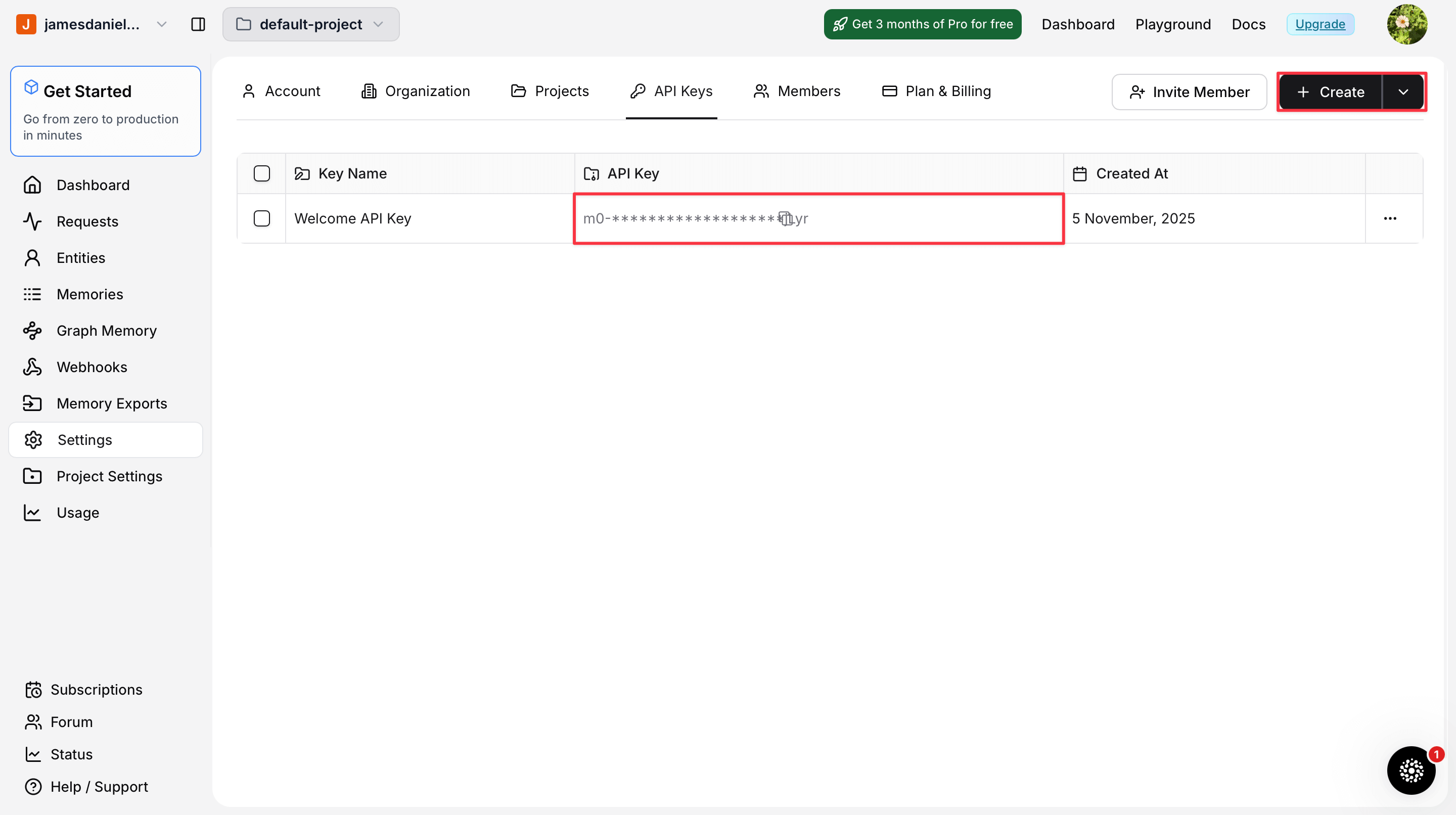The width and height of the screenshot is (1456, 815).
Task: Open the user profile avatar
Action: 1406,24
